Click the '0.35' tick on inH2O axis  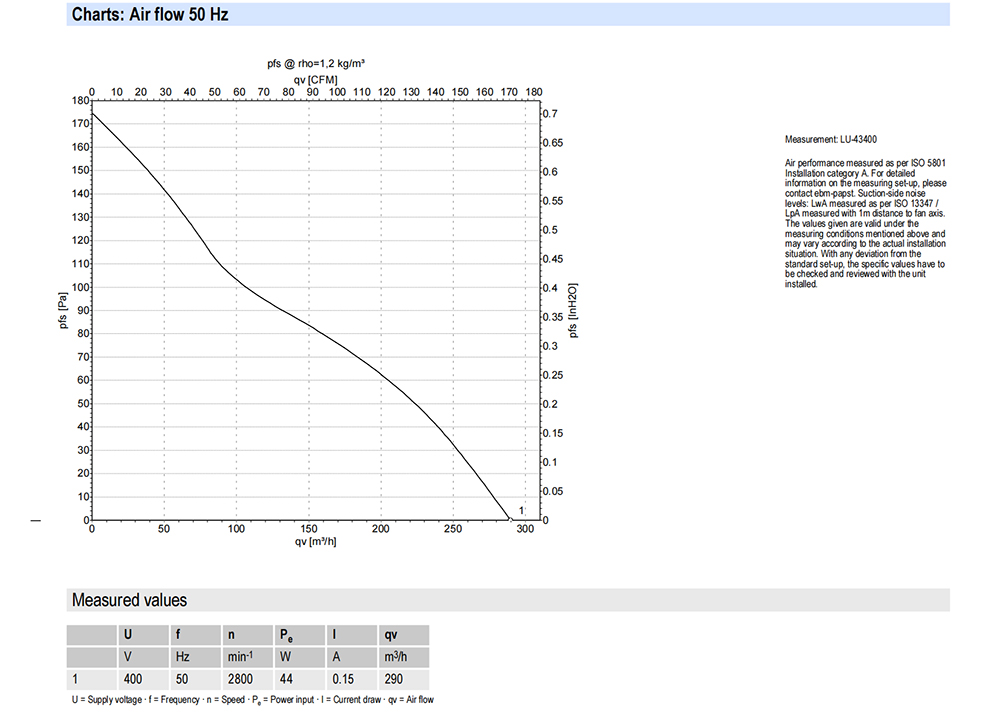click(553, 317)
